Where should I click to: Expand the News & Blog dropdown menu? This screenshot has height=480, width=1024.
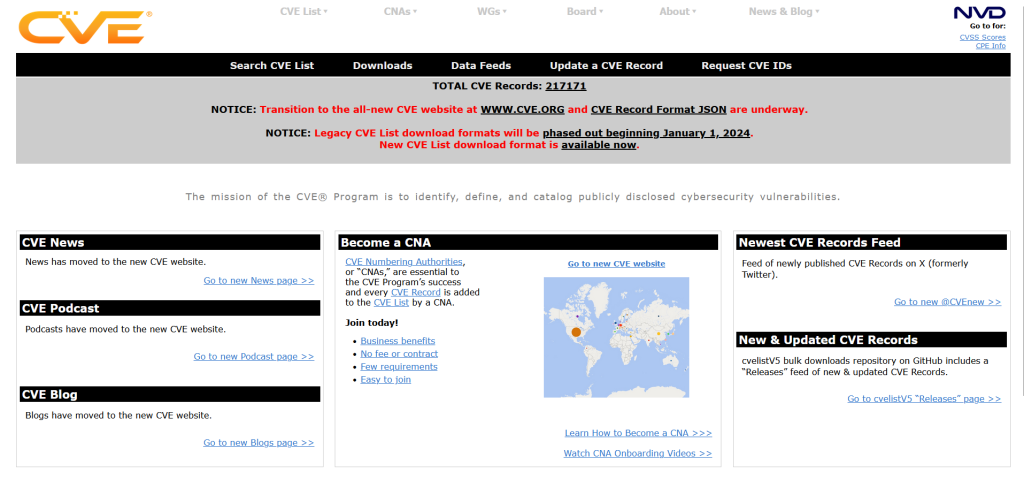pos(784,11)
